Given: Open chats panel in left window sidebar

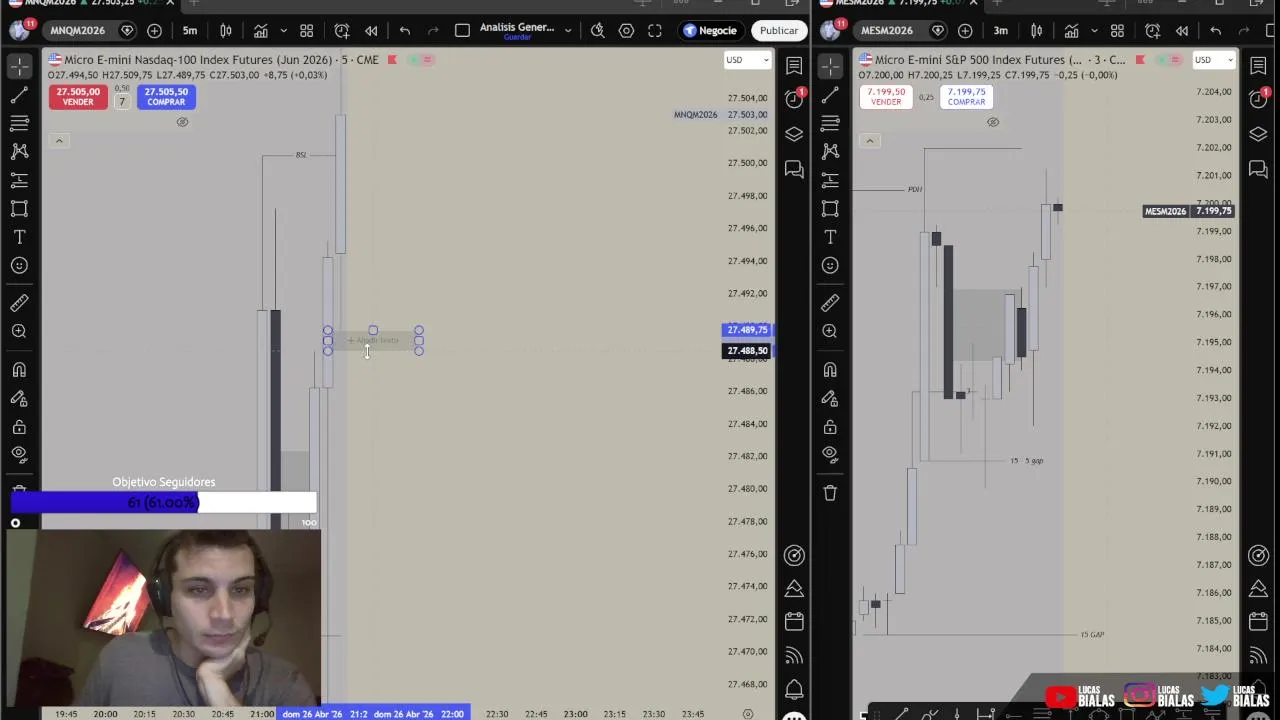Looking at the screenshot, I should coord(794,169).
